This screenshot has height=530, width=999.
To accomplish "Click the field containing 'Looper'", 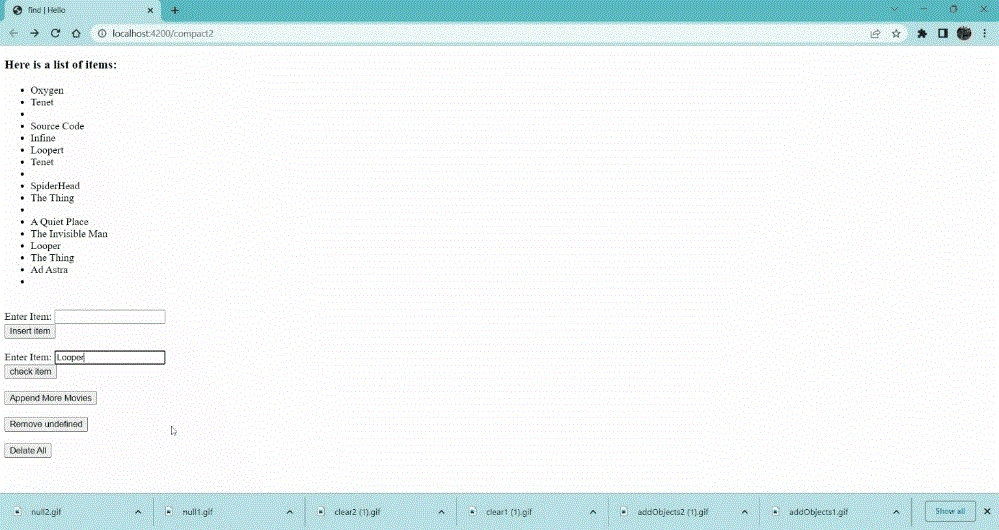I will [110, 357].
